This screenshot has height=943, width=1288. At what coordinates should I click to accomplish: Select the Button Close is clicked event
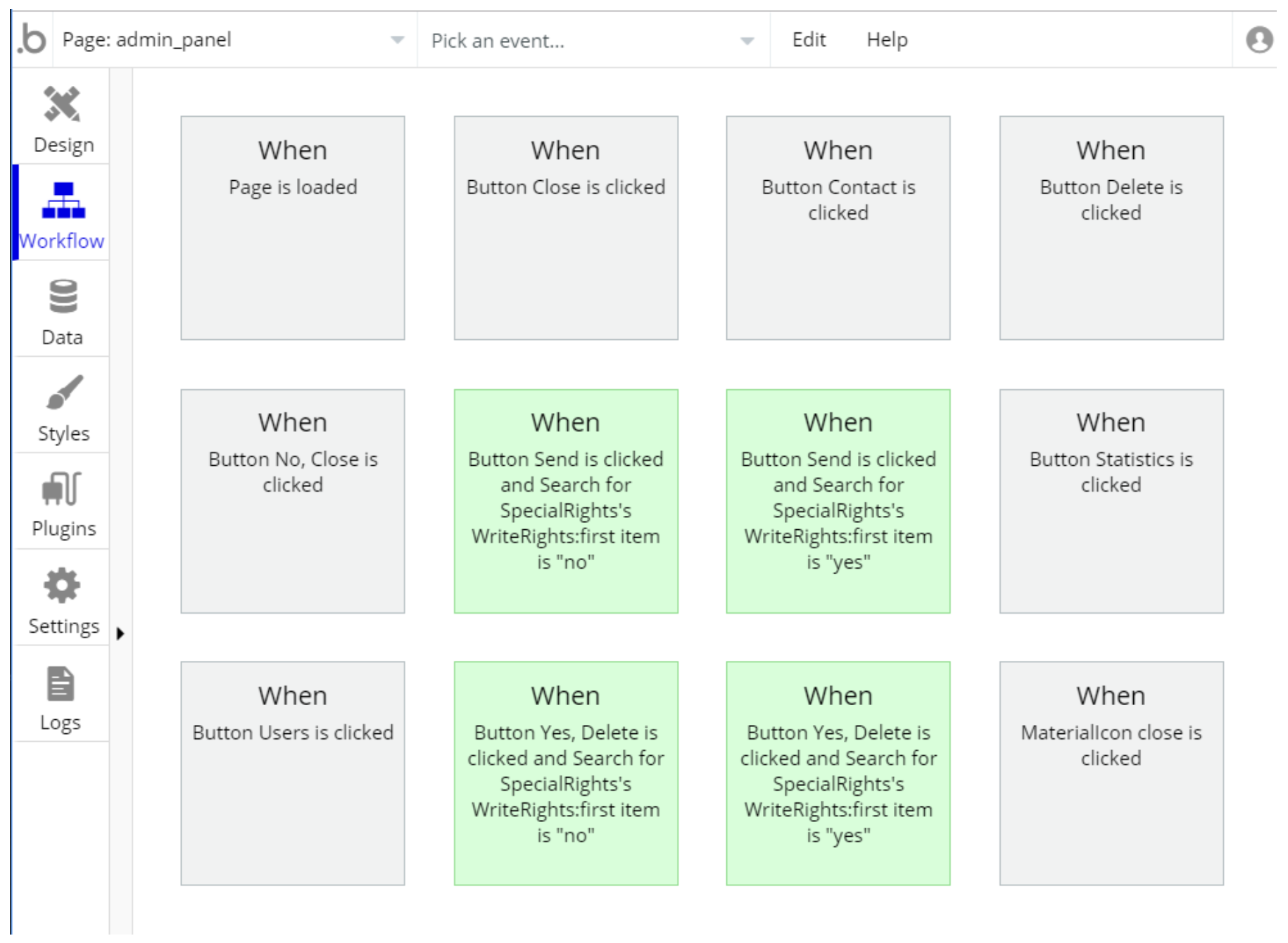tap(566, 228)
